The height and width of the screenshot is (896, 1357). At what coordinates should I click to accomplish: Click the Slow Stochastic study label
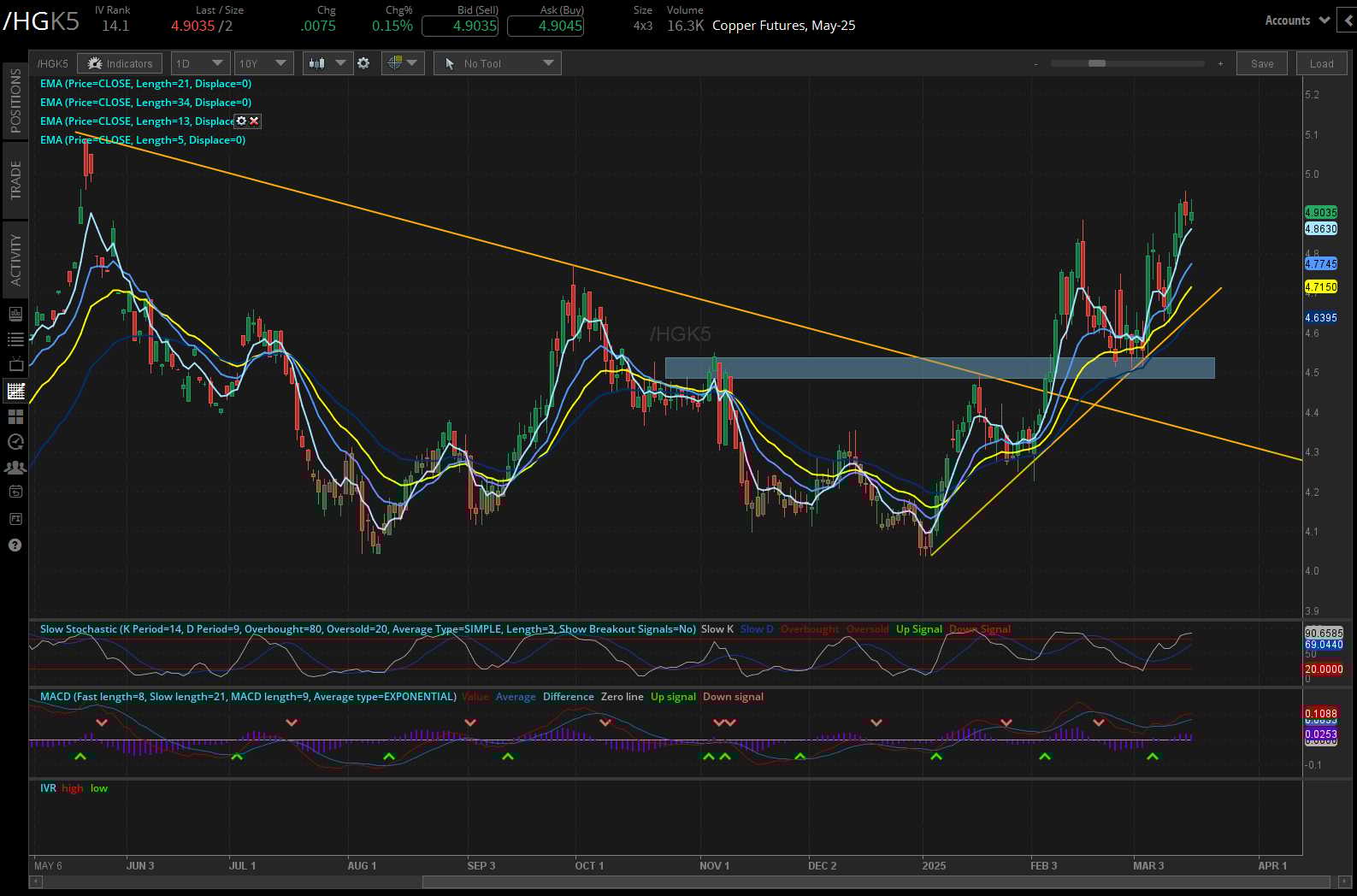coord(368,629)
